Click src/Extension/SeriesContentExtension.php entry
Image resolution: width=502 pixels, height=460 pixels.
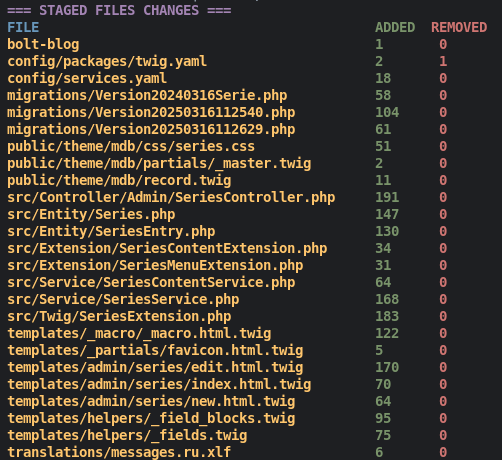(167, 249)
